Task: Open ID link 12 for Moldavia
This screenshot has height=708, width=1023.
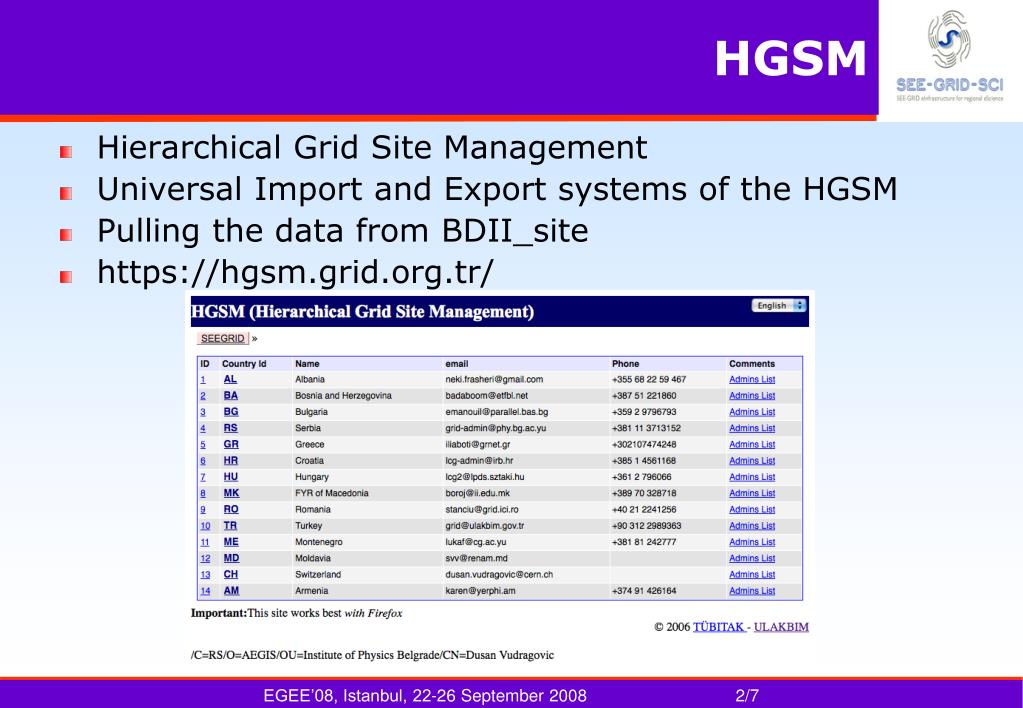Action: click(206, 559)
